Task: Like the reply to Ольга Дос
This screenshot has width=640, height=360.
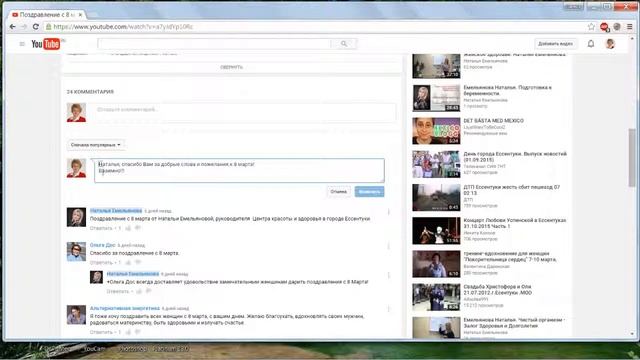Action: coord(139,291)
